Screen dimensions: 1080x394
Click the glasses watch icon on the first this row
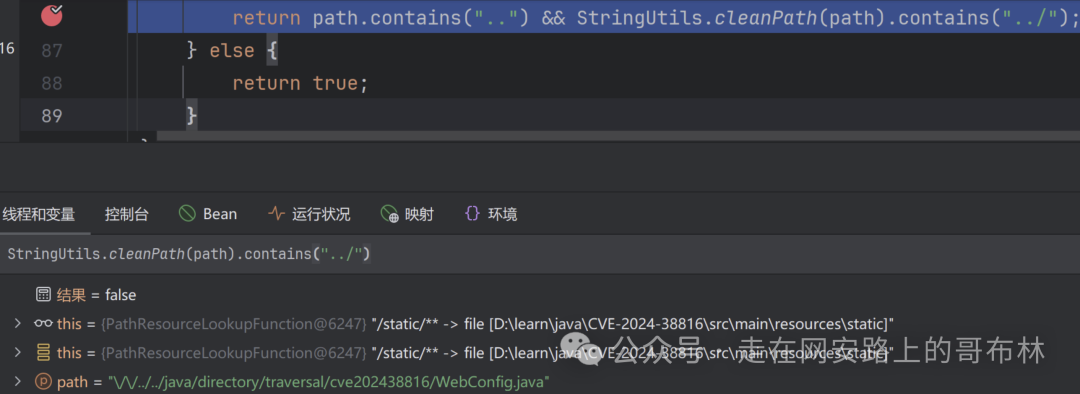point(43,324)
